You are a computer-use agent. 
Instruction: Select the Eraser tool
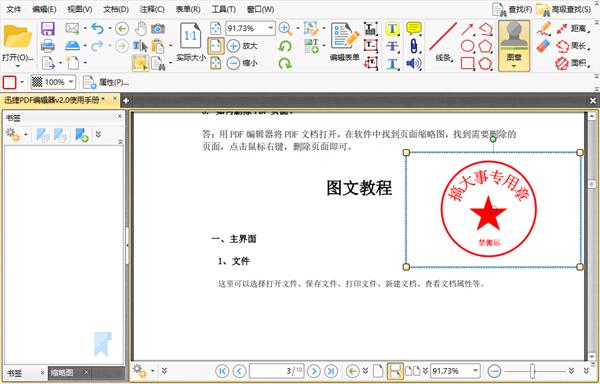point(543,46)
